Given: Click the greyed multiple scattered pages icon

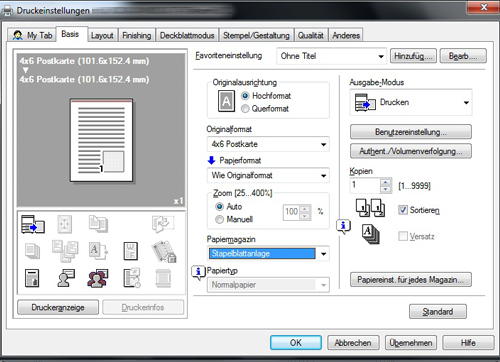Looking at the screenshot, I should pos(65,251).
